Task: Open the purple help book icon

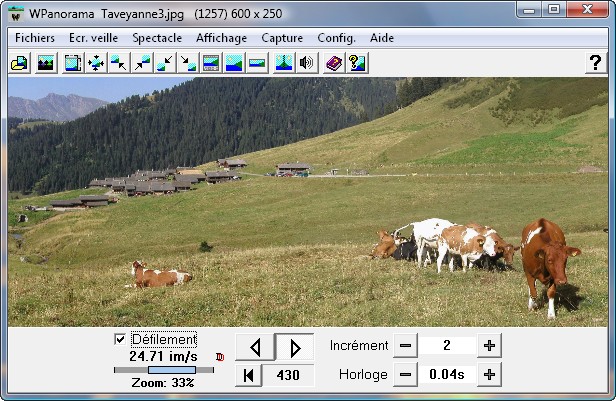Action: (x=334, y=63)
